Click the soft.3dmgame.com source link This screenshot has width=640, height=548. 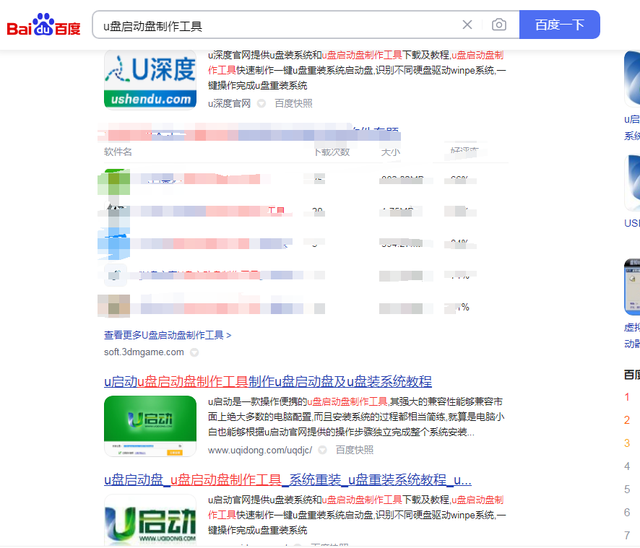click(x=144, y=352)
